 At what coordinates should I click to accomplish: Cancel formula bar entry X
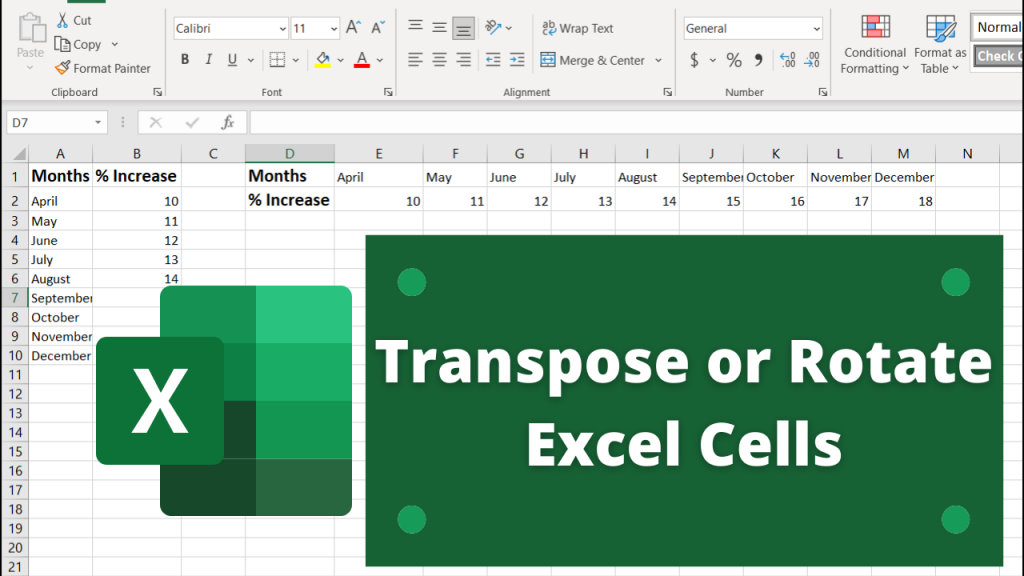[x=155, y=122]
